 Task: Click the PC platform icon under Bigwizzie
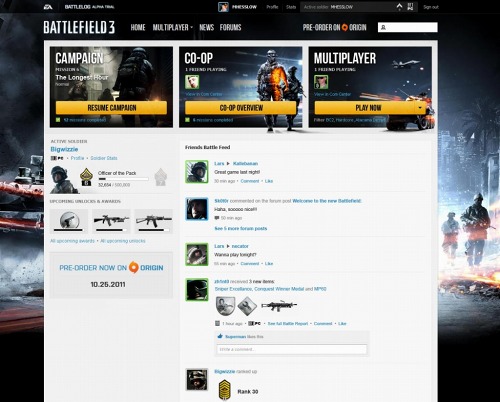(x=57, y=158)
